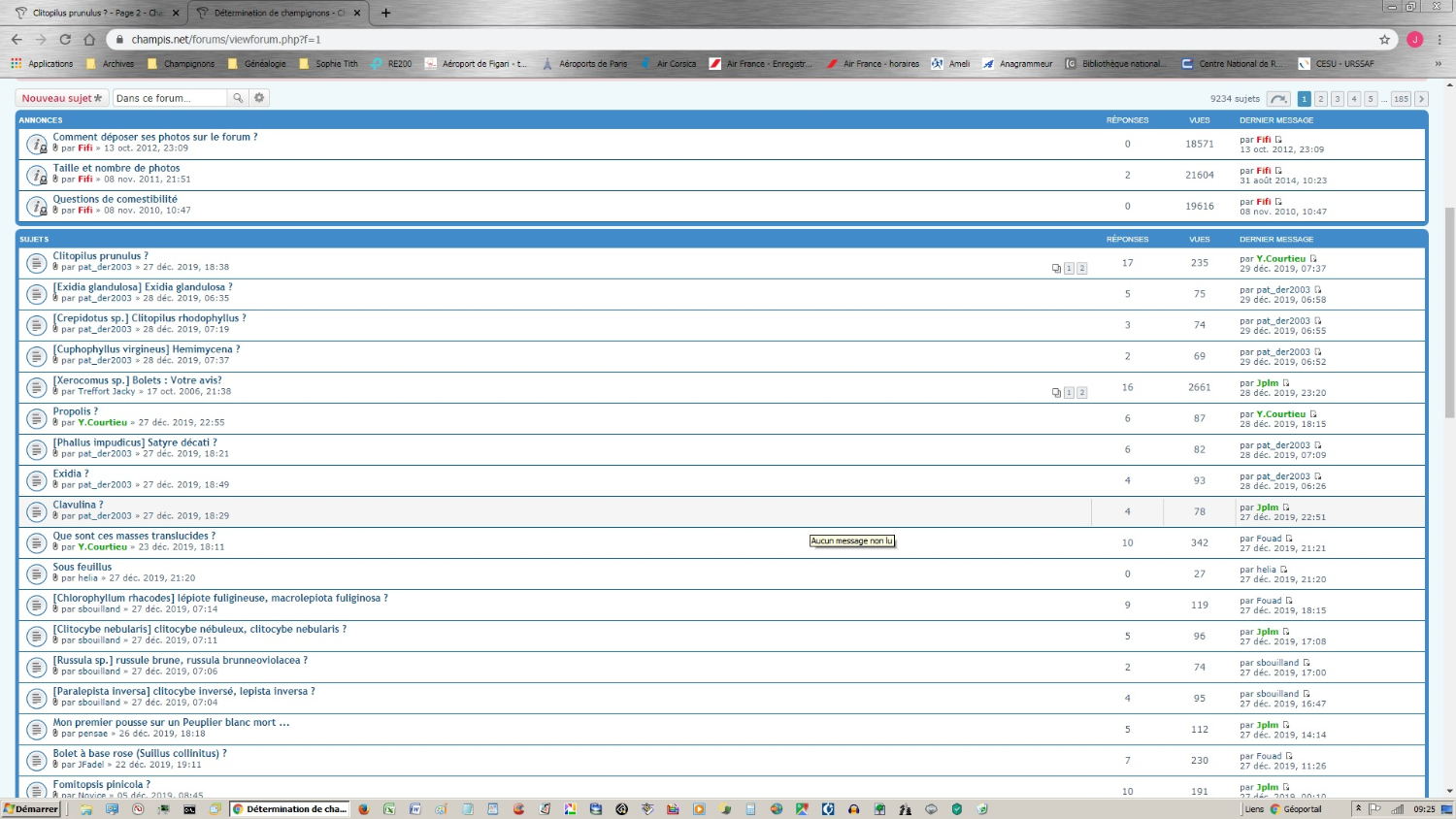Click the jump-to-page arrow icon
Viewport: 1456px width, 819px height.
[1279, 99]
